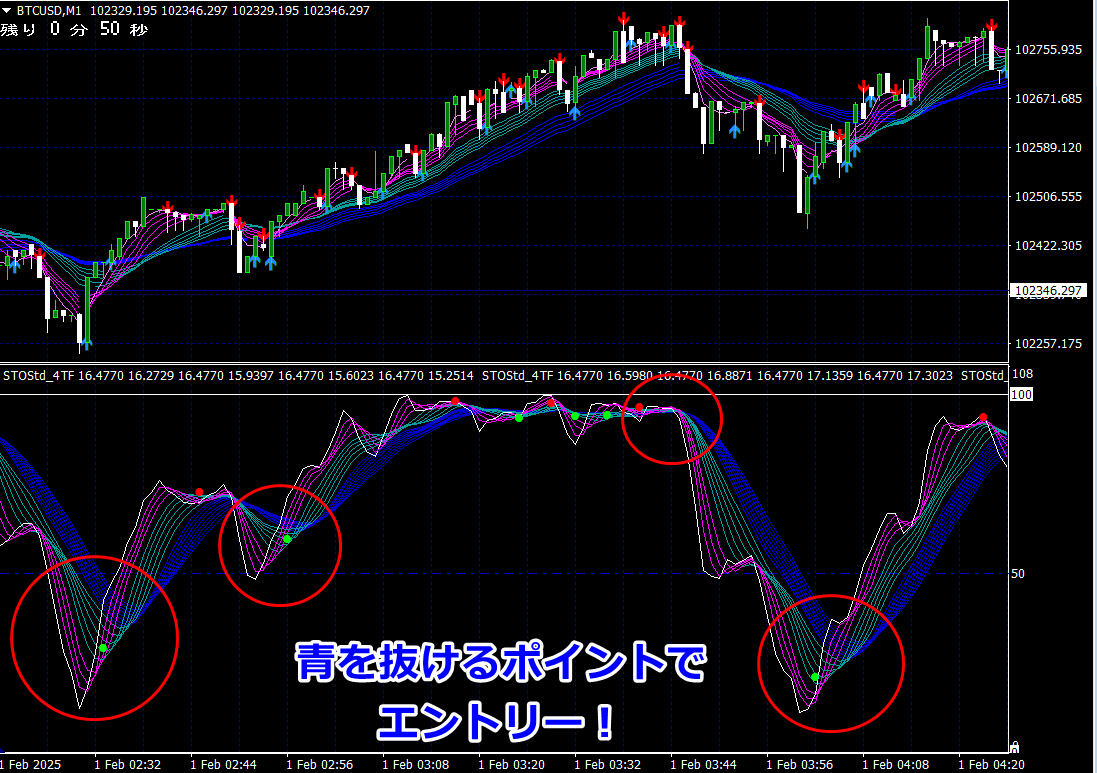Click the 50 level scale label
This screenshot has width=1097, height=773.
pos(1018,574)
